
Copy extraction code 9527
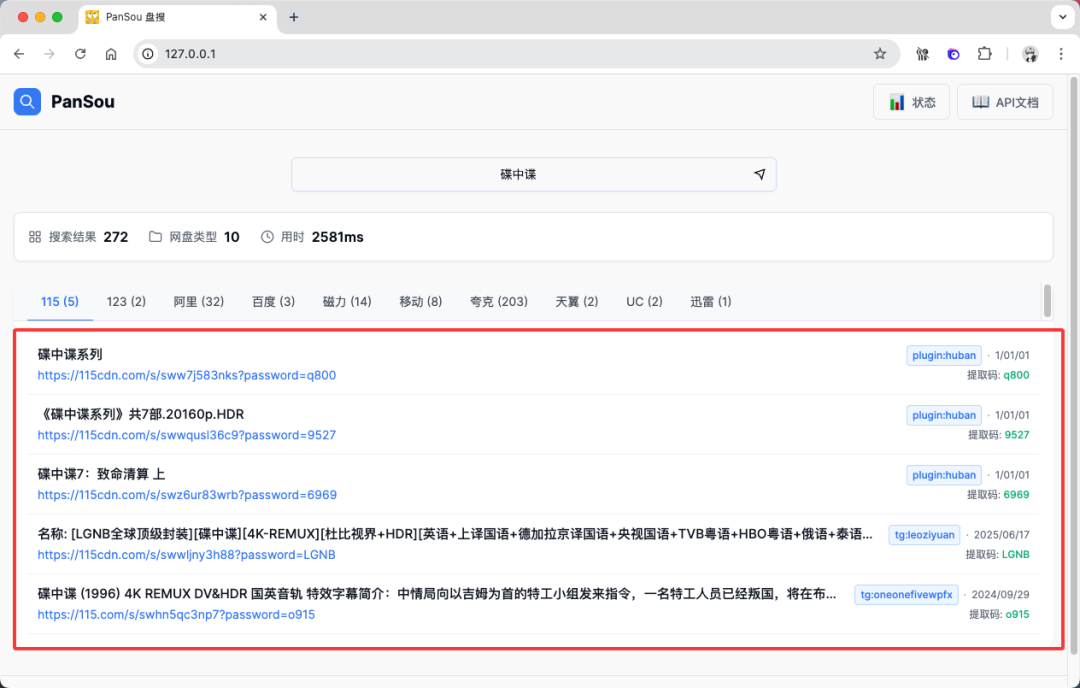tap(1016, 435)
